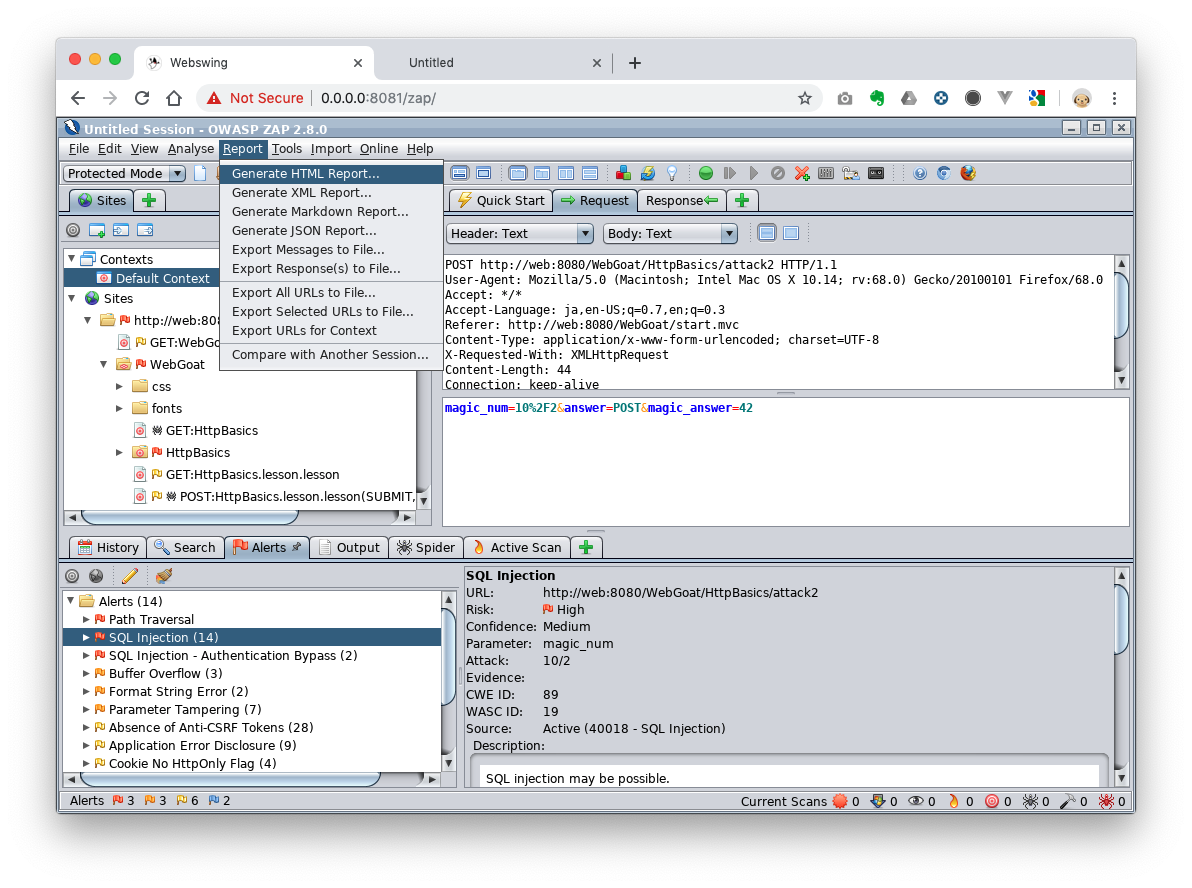Click the New Context icon with green plus
This screenshot has height=888, width=1192.
click(97, 230)
